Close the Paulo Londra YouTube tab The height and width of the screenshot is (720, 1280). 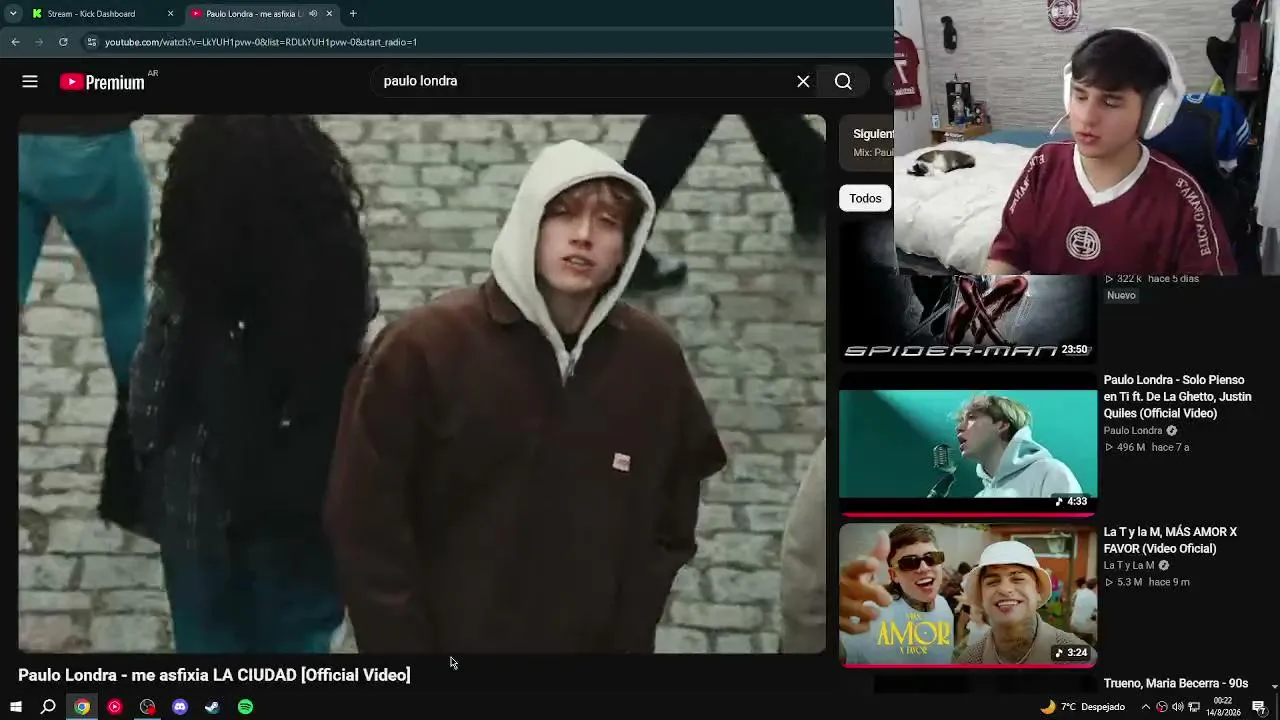tap(329, 14)
